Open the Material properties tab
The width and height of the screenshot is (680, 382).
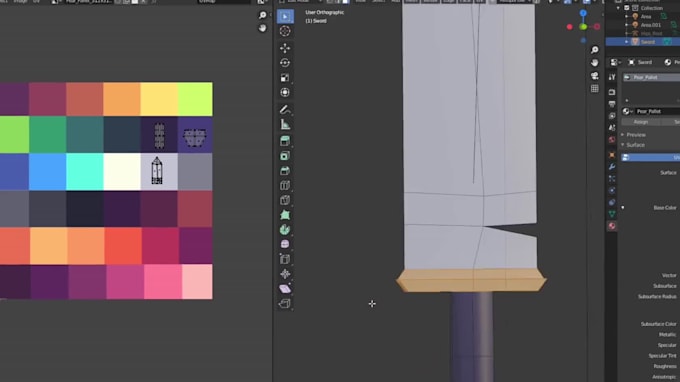612,226
